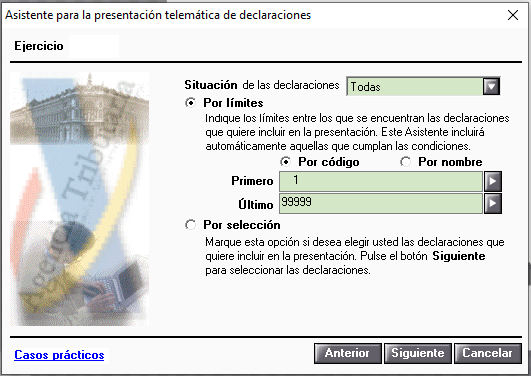Click the Ejercicio label
The height and width of the screenshot is (376, 531).
click(39, 46)
